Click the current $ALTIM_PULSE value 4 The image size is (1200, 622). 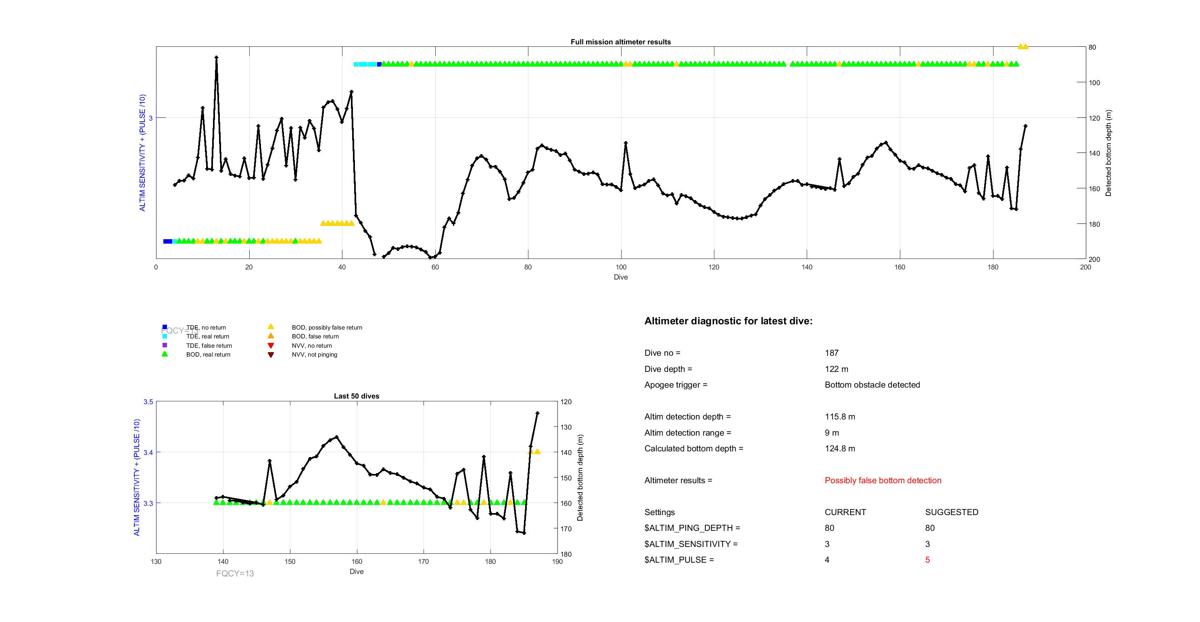coord(828,560)
